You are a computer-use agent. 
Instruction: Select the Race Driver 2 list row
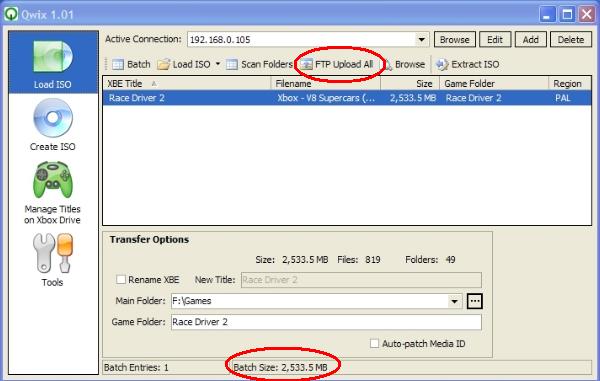347,98
